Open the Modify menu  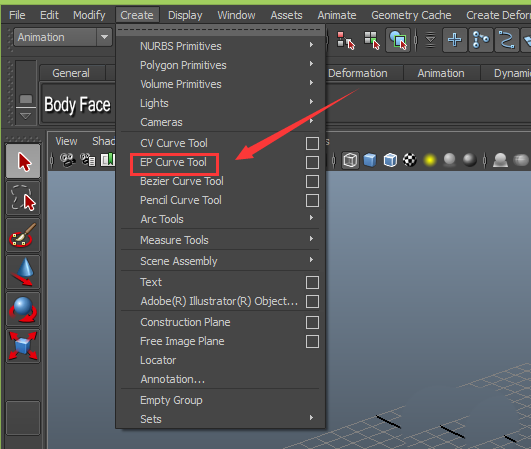[x=89, y=15]
